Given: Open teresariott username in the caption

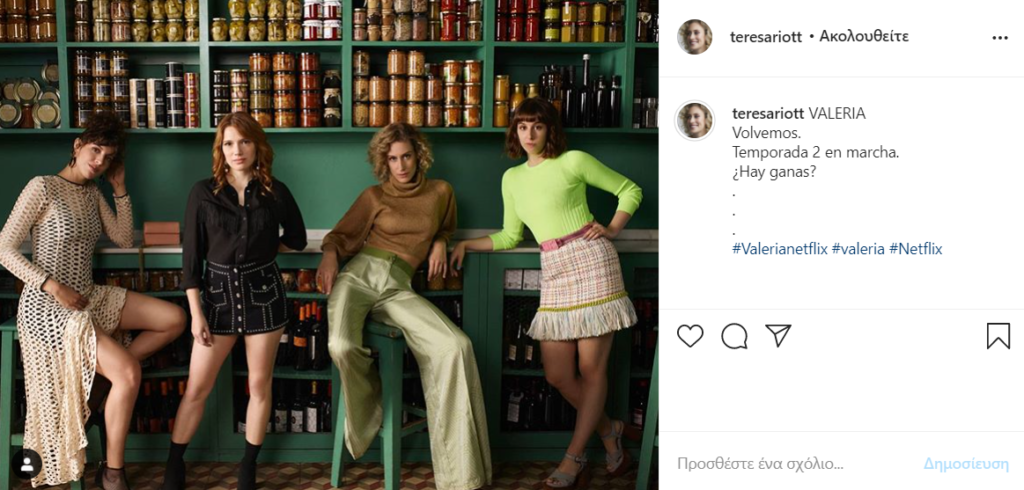Looking at the screenshot, I should [x=768, y=113].
